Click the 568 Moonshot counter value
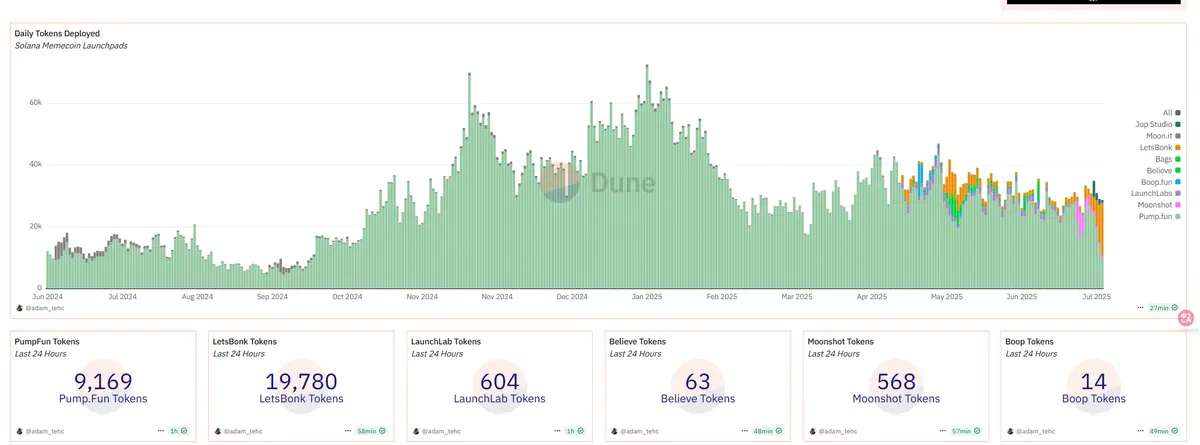Viewport: 1200px width, 445px height. (x=895, y=381)
